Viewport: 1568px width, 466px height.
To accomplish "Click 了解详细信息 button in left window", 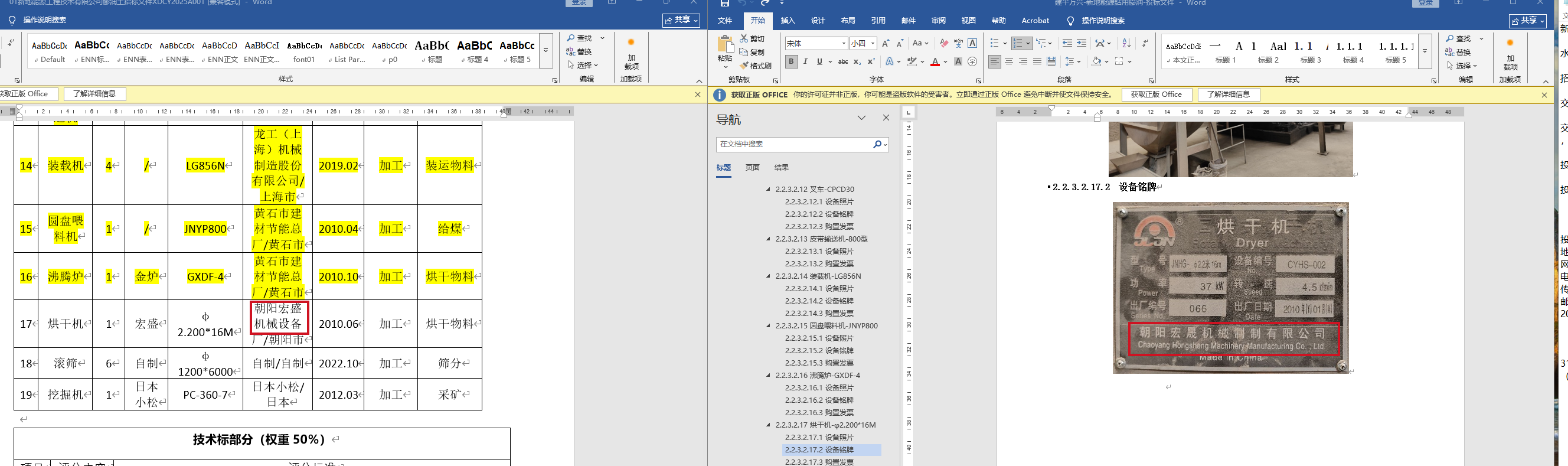I will 94,94.
